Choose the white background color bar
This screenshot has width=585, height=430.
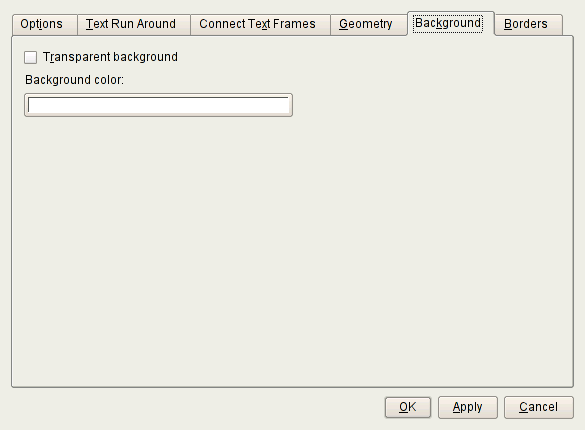[159, 105]
